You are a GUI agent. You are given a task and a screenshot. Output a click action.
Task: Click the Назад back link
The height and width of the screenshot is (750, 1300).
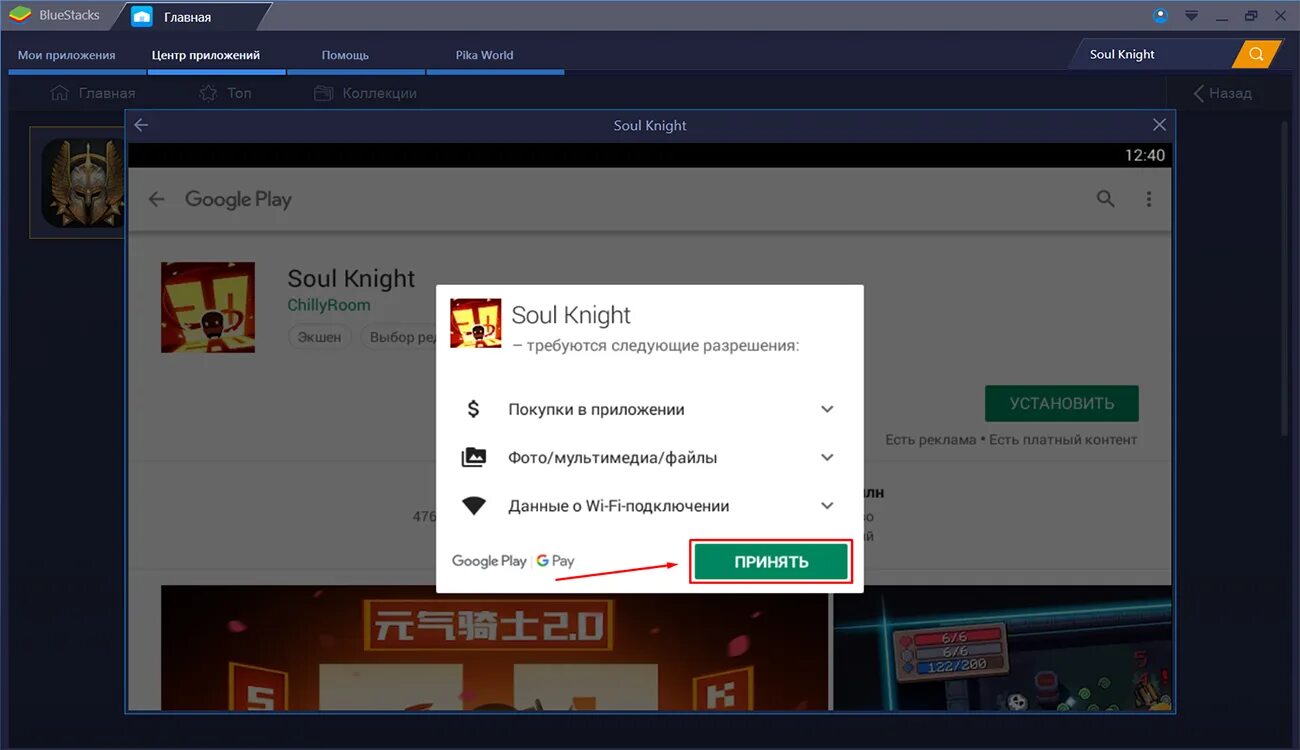click(x=1222, y=93)
